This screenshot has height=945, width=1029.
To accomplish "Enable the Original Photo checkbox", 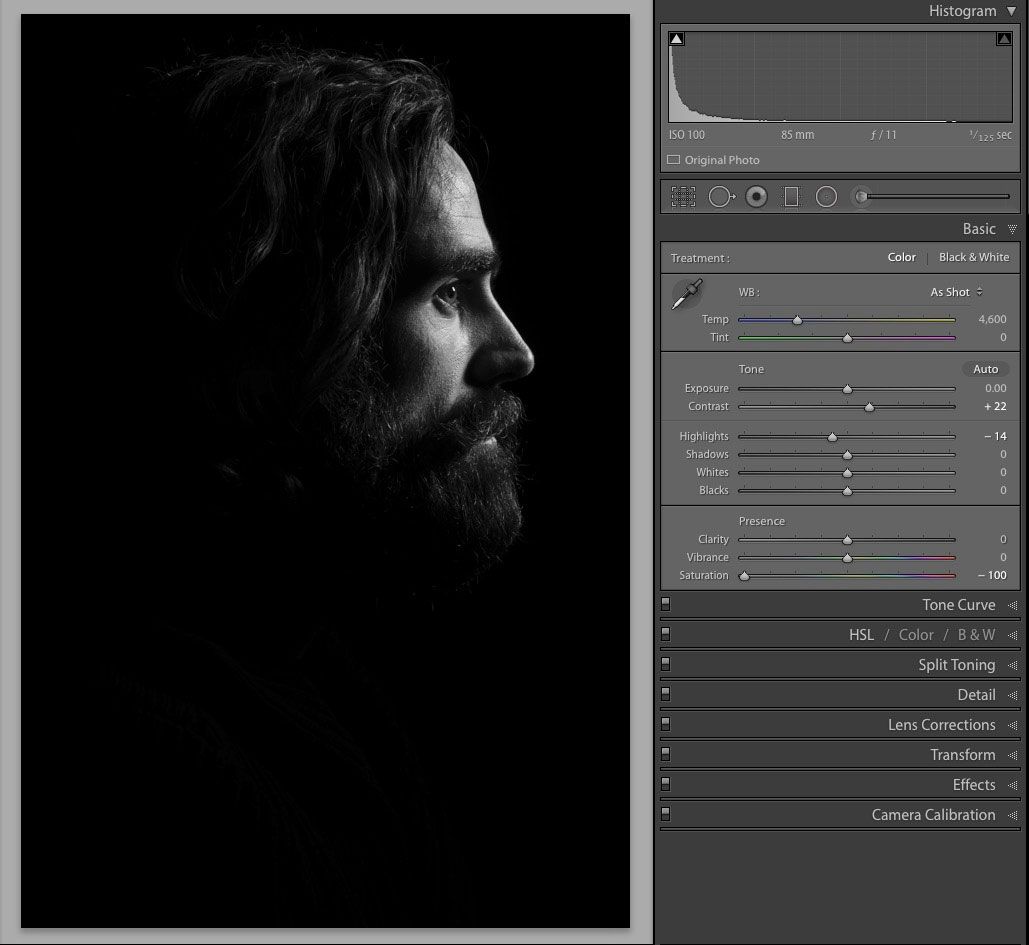I will 673,159.
